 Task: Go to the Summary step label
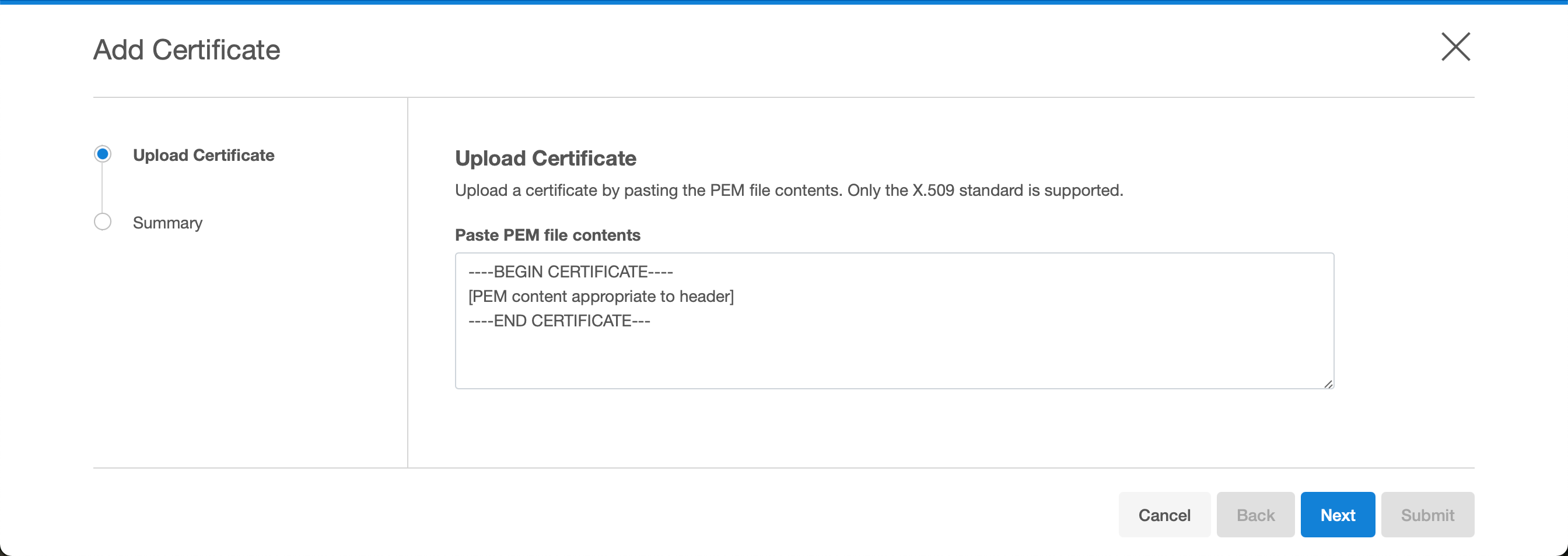pos(167,223)
